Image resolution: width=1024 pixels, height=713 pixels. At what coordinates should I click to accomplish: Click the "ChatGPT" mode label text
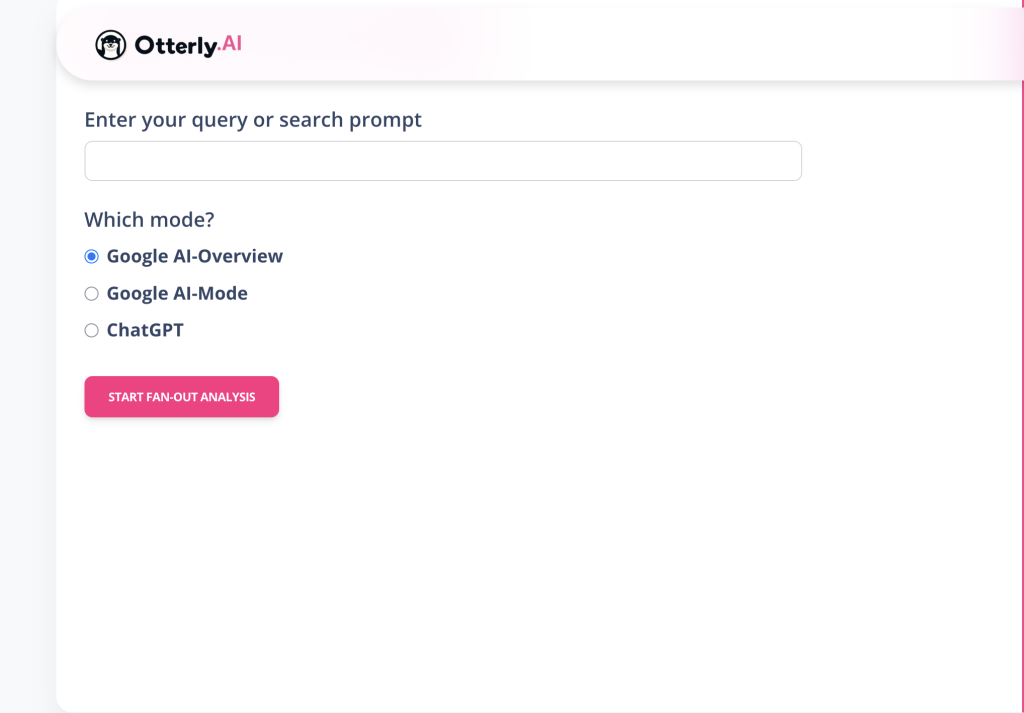[145, 331]
